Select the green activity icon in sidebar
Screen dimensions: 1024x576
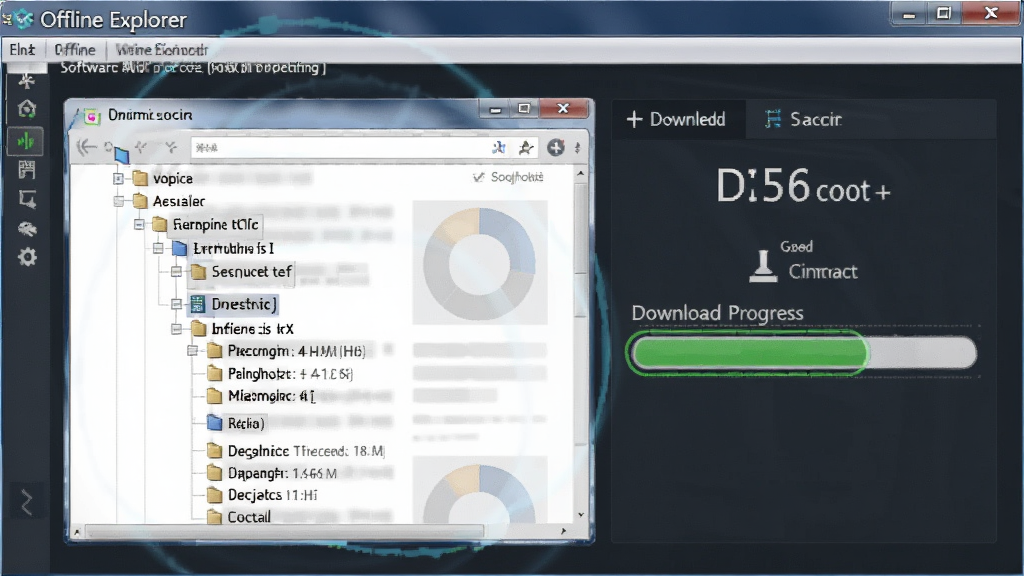[x=25, y=141]
